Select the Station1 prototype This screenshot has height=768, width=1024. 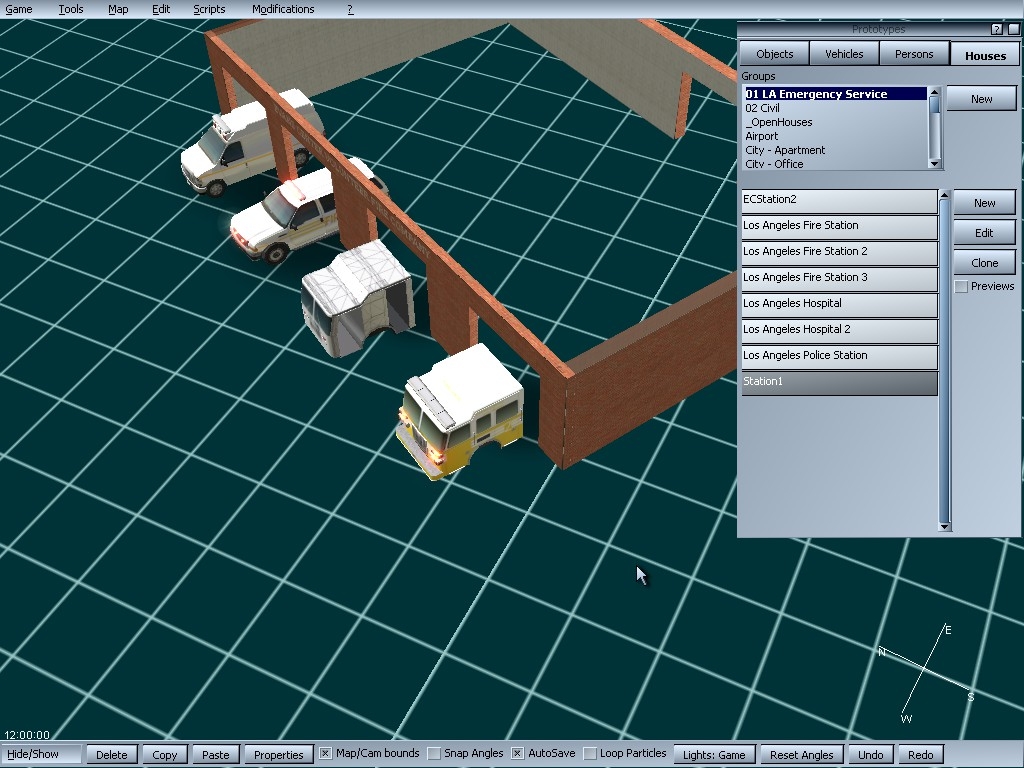(839, 383)
